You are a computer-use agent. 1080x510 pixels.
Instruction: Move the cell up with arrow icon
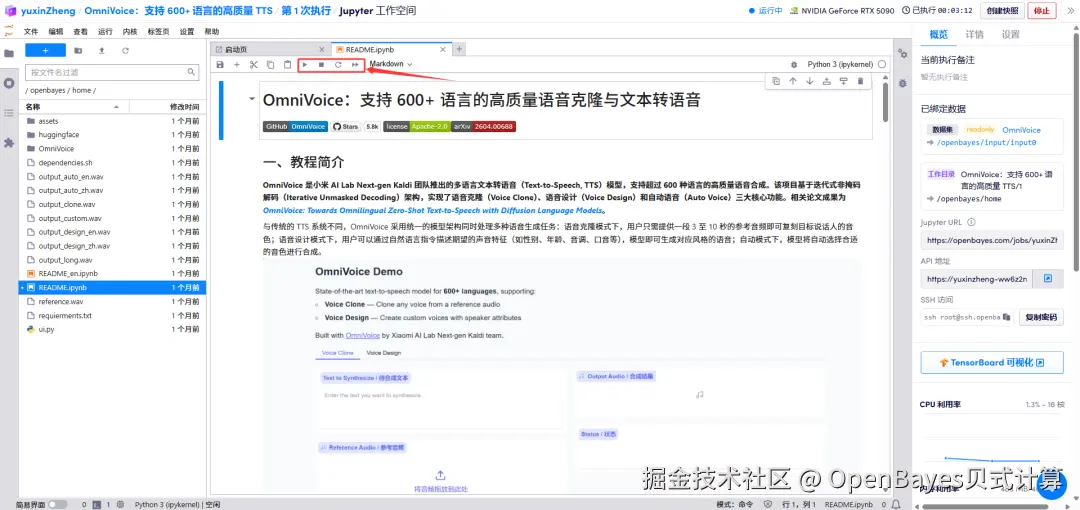point(793,81)
